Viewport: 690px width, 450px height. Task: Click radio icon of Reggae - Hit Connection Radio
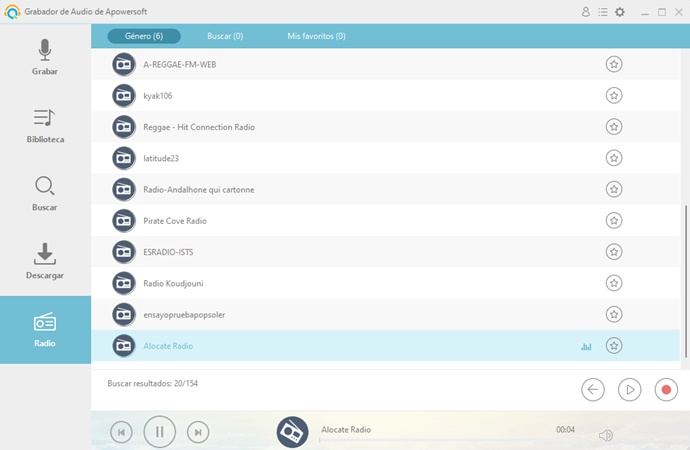pyautogui.click(x=124, y=127)
